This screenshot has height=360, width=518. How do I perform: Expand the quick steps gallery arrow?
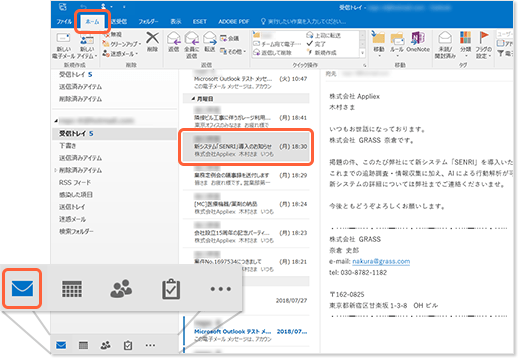tap(363, 53)
